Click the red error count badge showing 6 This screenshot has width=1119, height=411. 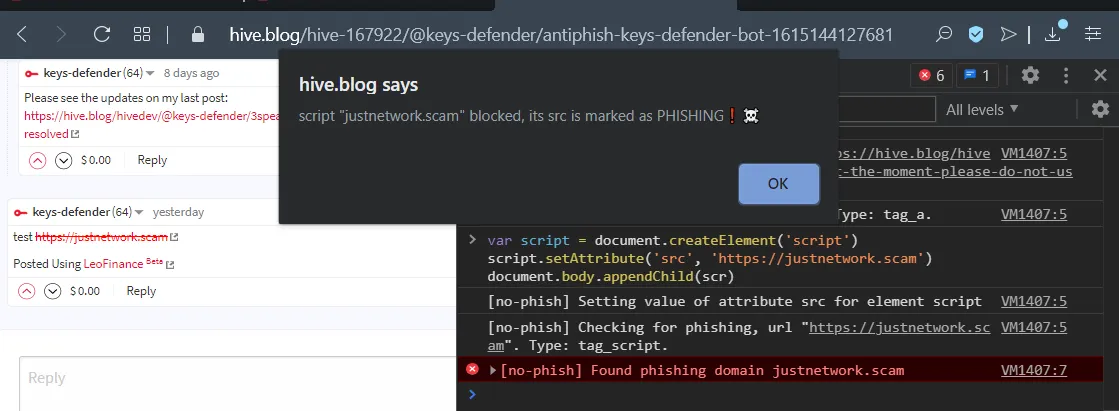(931, 75)
